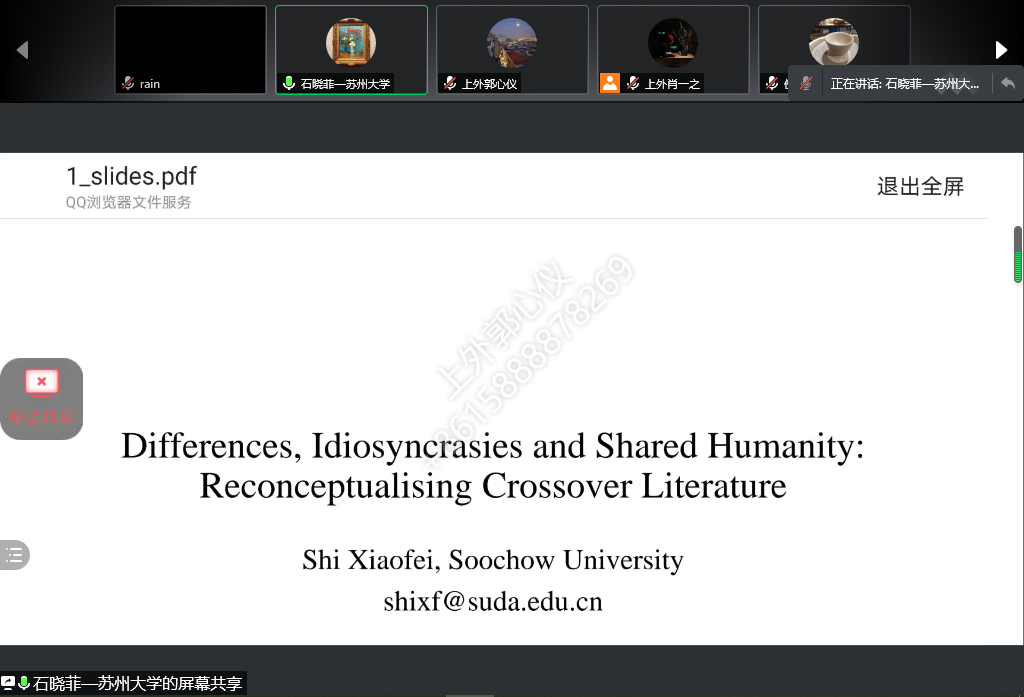Click 上外肖一之 muted microphone icon
The height and width of the screenshot is (697, 1024).
pyautogui.click(x=633, y=84)
